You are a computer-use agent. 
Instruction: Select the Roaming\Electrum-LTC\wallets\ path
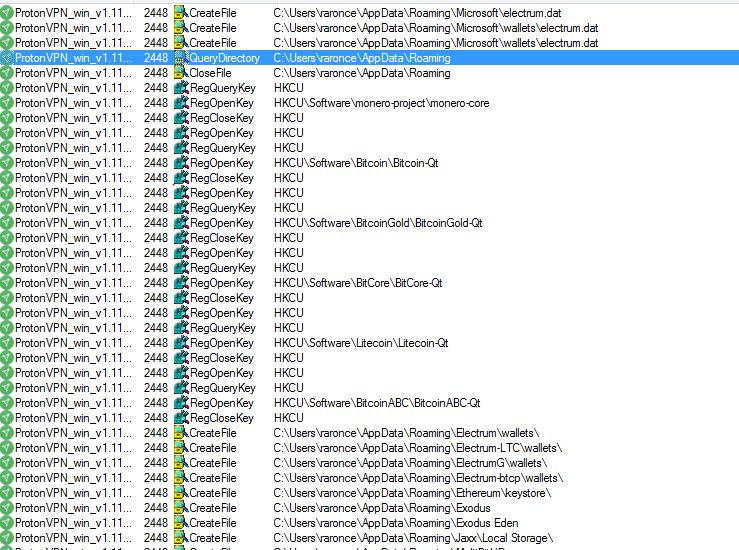(418, 448)
